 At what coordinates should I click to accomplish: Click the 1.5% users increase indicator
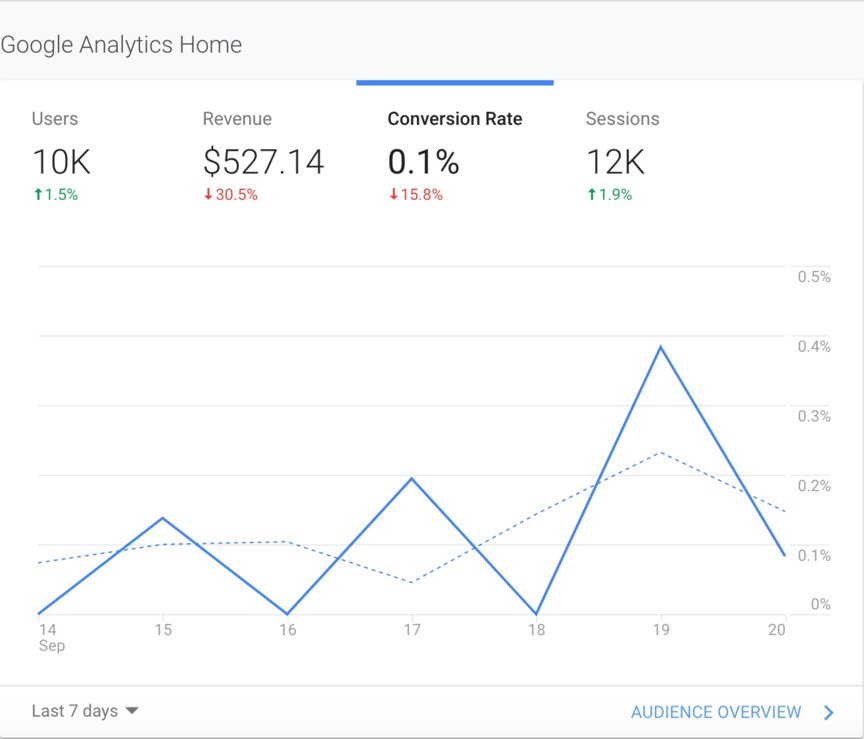pyautogui.click(x=56, y=195)
